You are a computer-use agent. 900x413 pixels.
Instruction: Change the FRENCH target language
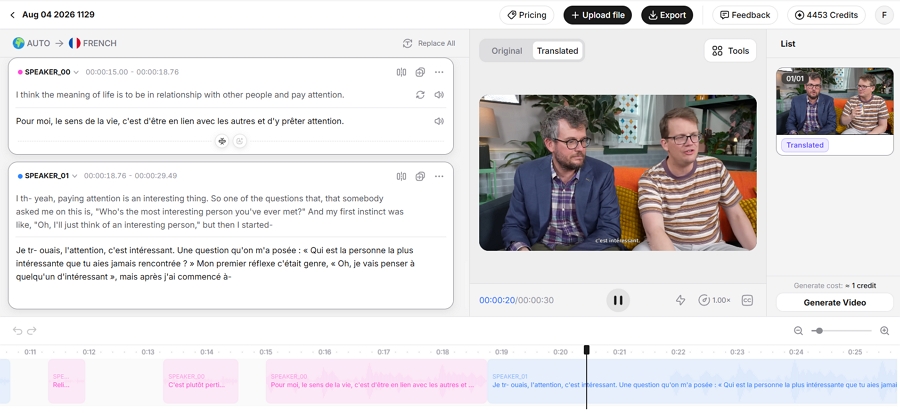(x=92, y=43)
